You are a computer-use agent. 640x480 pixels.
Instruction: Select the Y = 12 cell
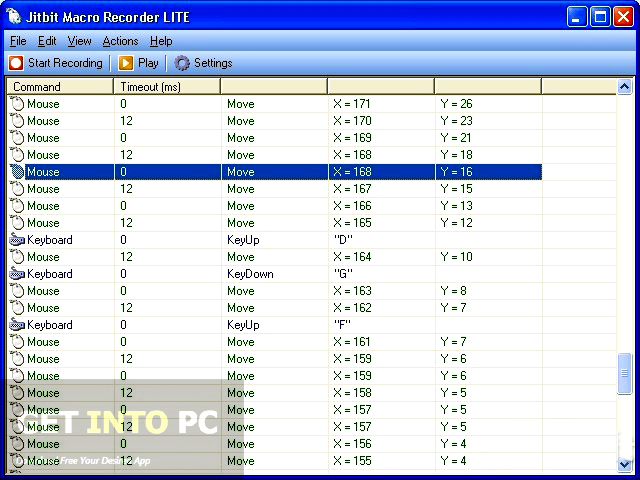(x=456, y=223)
